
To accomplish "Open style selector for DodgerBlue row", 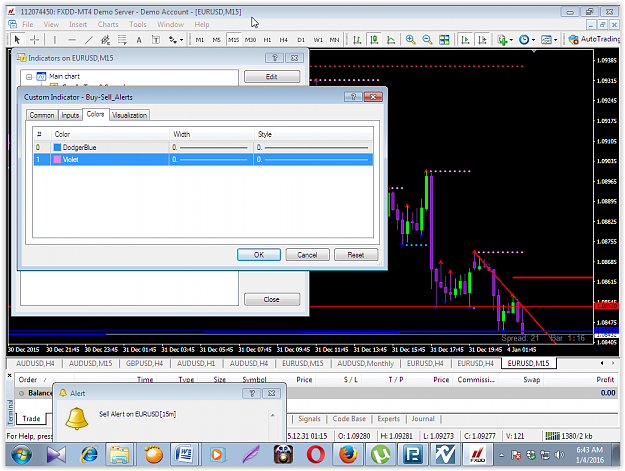I will point(313,147).
